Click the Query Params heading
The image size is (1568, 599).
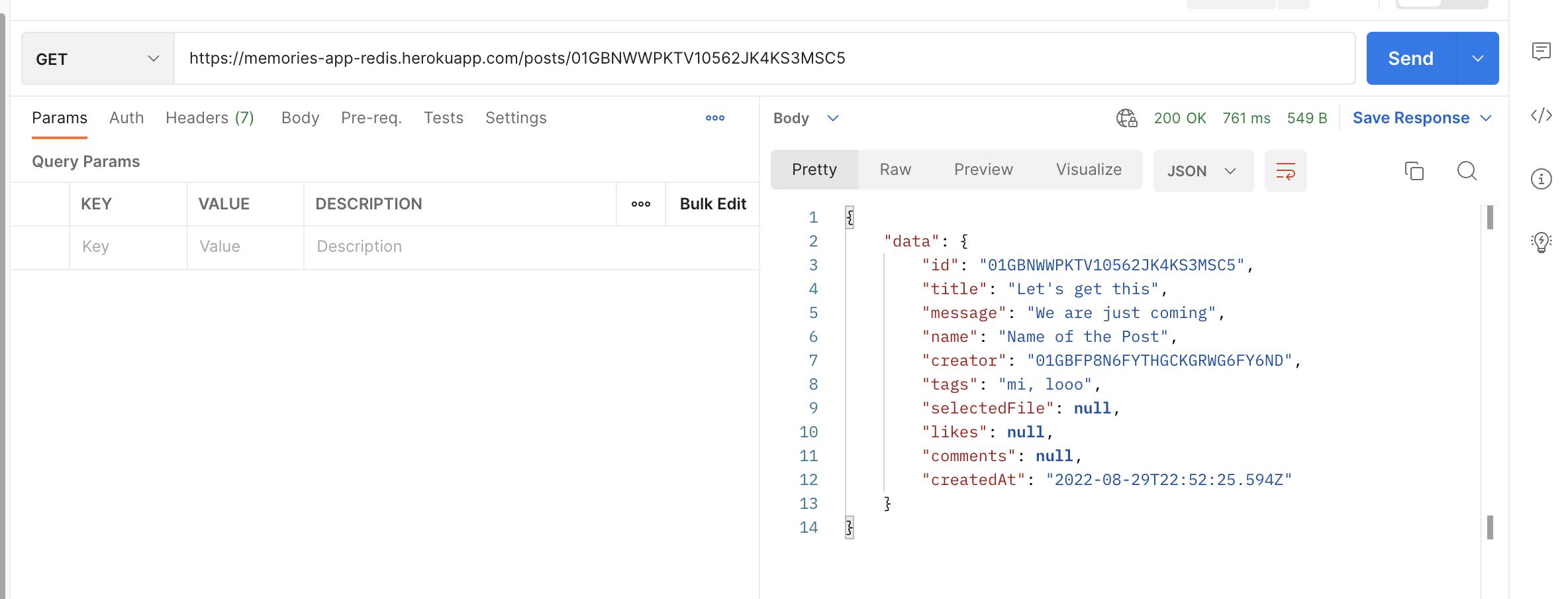click(86, 162)
